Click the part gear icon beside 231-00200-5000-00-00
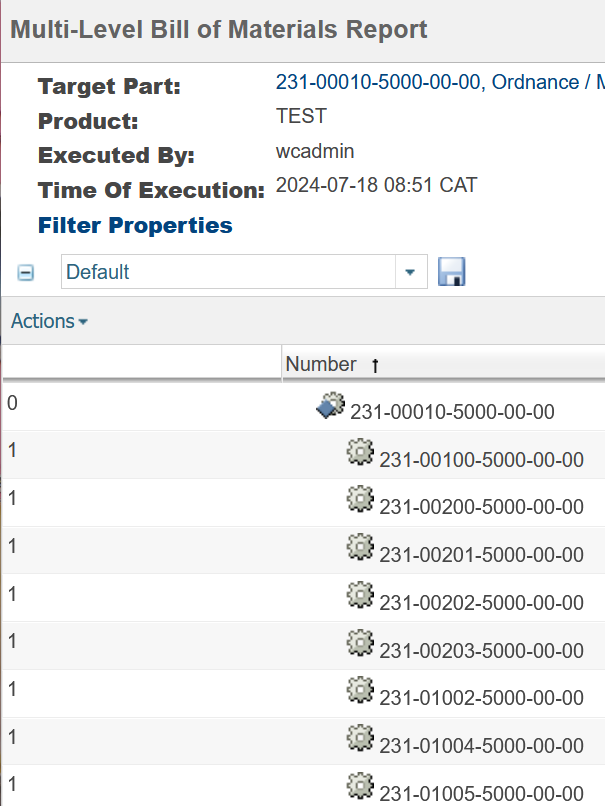The image size is (605, 806). (360, 499)
